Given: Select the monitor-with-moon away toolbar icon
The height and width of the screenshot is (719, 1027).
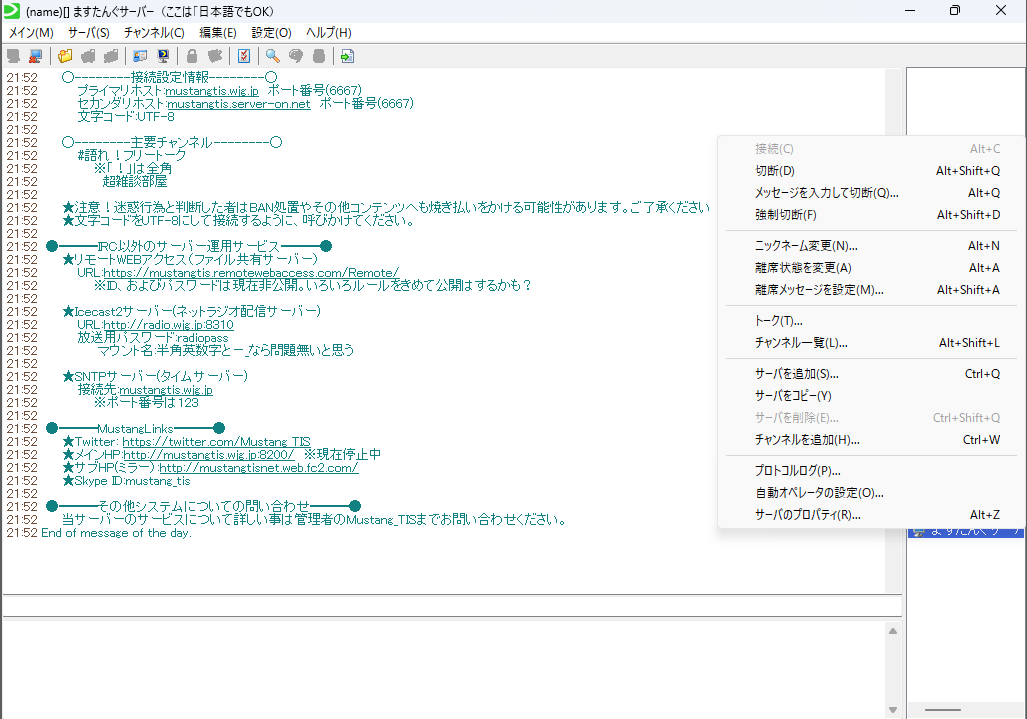Looking at the screenshot, I should pos(162,56).
